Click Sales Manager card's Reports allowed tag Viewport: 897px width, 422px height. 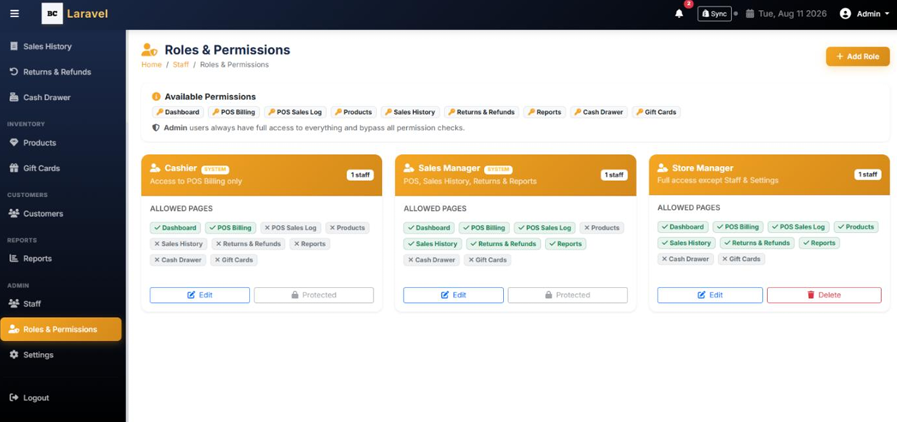566,244
